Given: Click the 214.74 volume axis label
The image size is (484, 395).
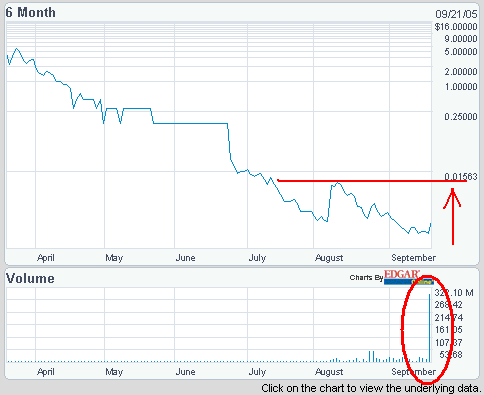Looking at the screenshot, I should point(449,318).
